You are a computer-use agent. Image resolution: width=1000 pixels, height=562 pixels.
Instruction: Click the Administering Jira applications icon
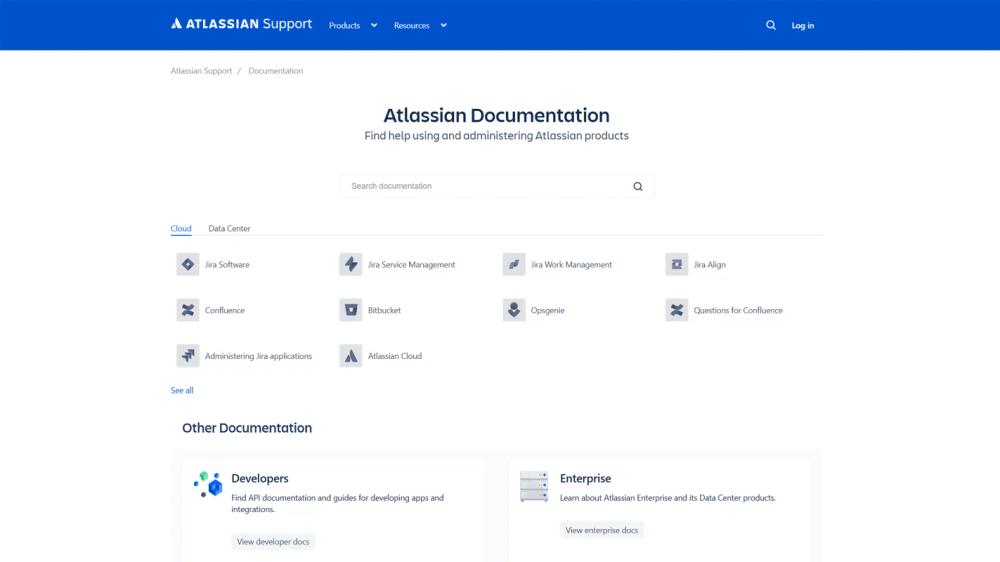click(x=188, y=356)
